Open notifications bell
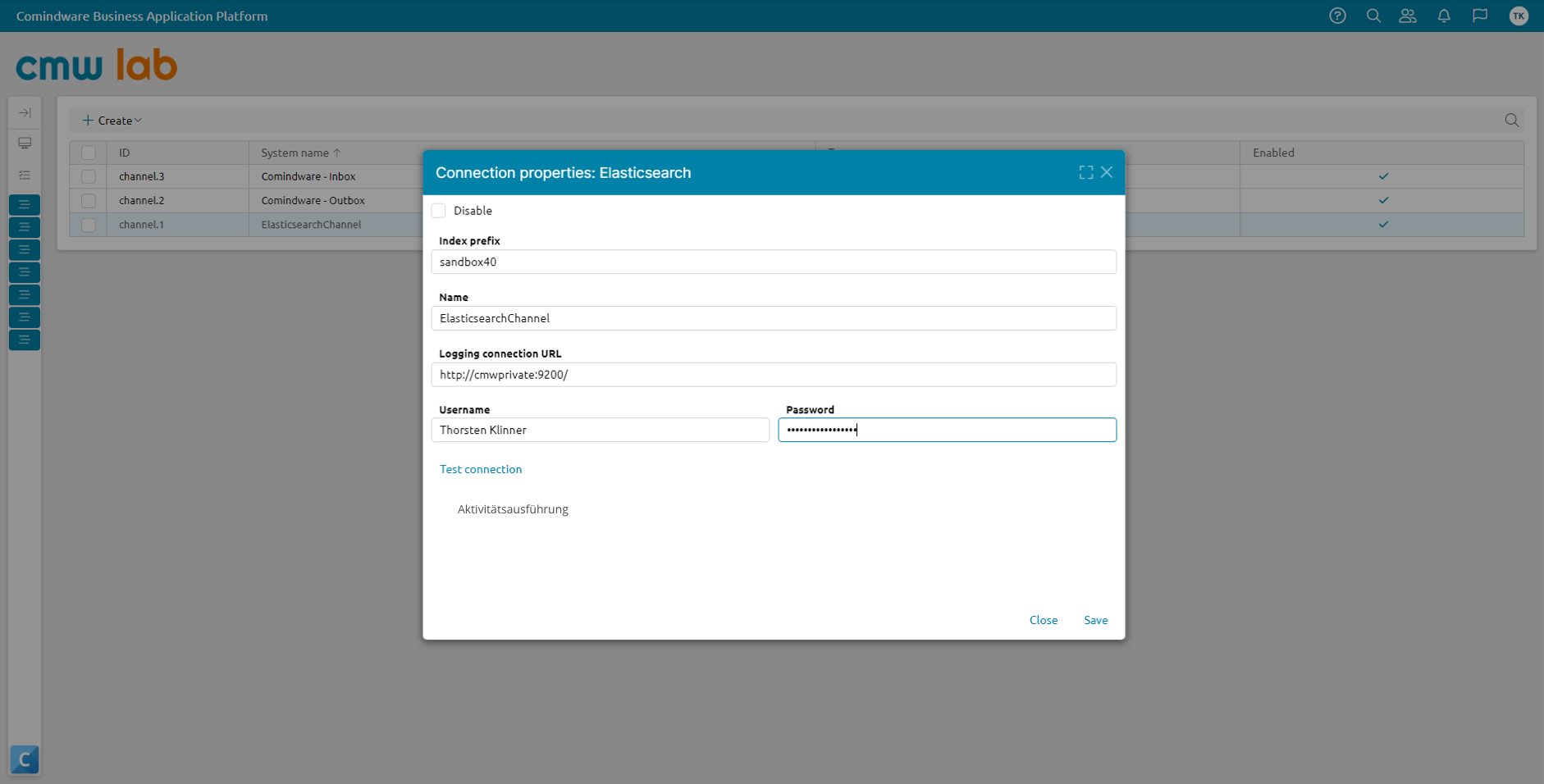This screenshot has height=784, width=1544. point(1444,16)
